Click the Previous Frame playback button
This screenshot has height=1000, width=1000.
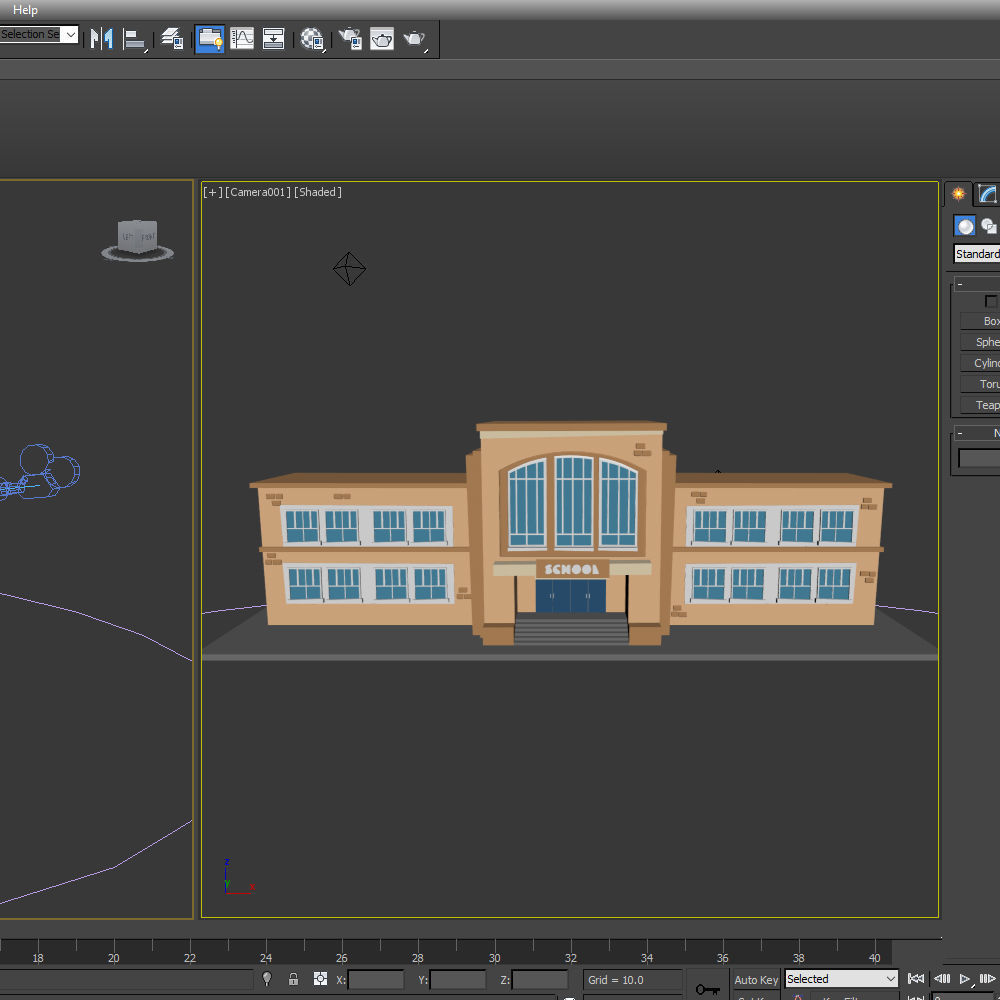click(x=942, y=979)
